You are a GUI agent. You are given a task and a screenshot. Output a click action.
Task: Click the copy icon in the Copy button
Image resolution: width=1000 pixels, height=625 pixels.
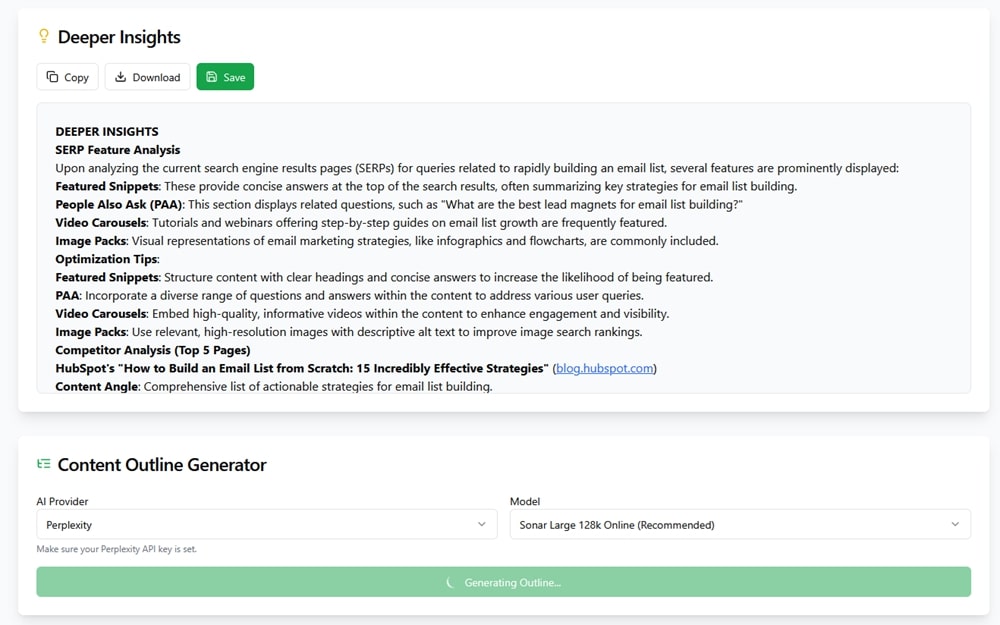(53, 77)
